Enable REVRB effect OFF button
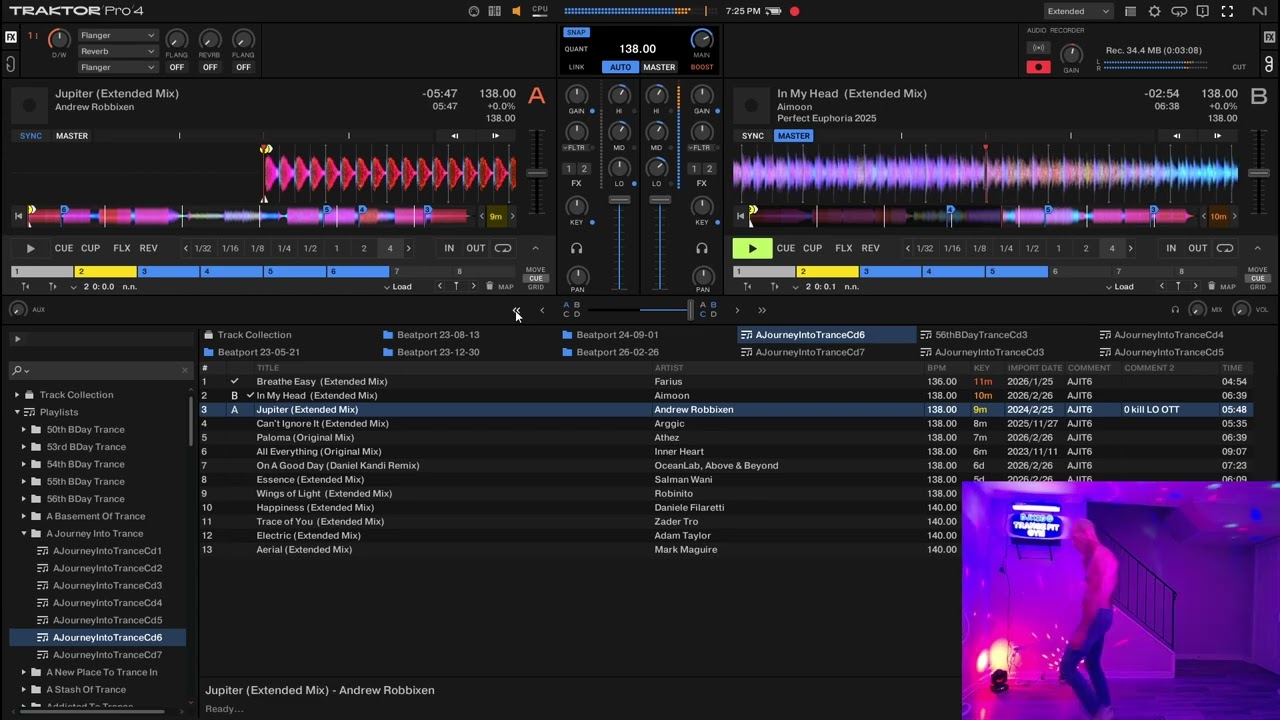The width and height of the screenshot is (1280, 720). point(210,67)
